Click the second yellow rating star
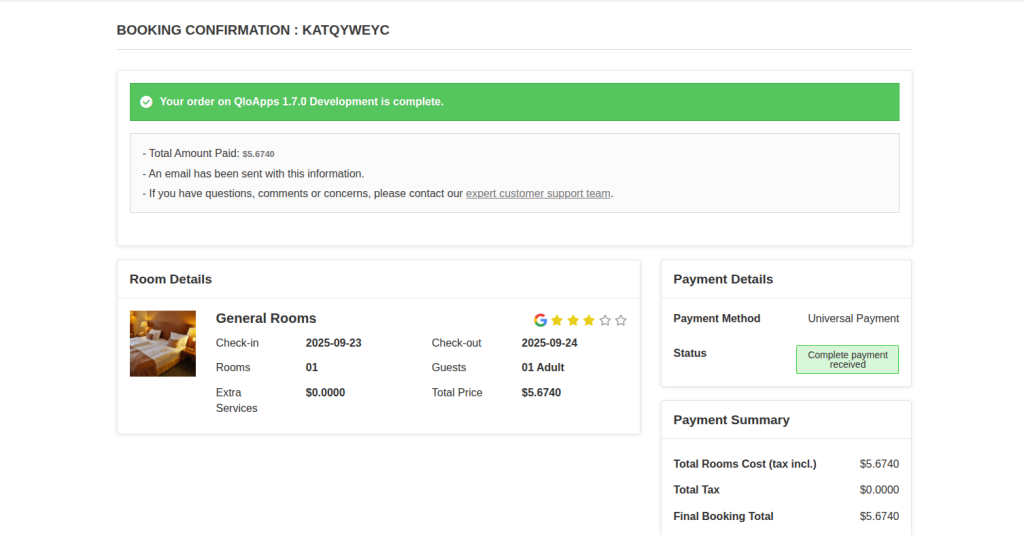Viewport: 1024px width, 535px height. coord(573,320)
